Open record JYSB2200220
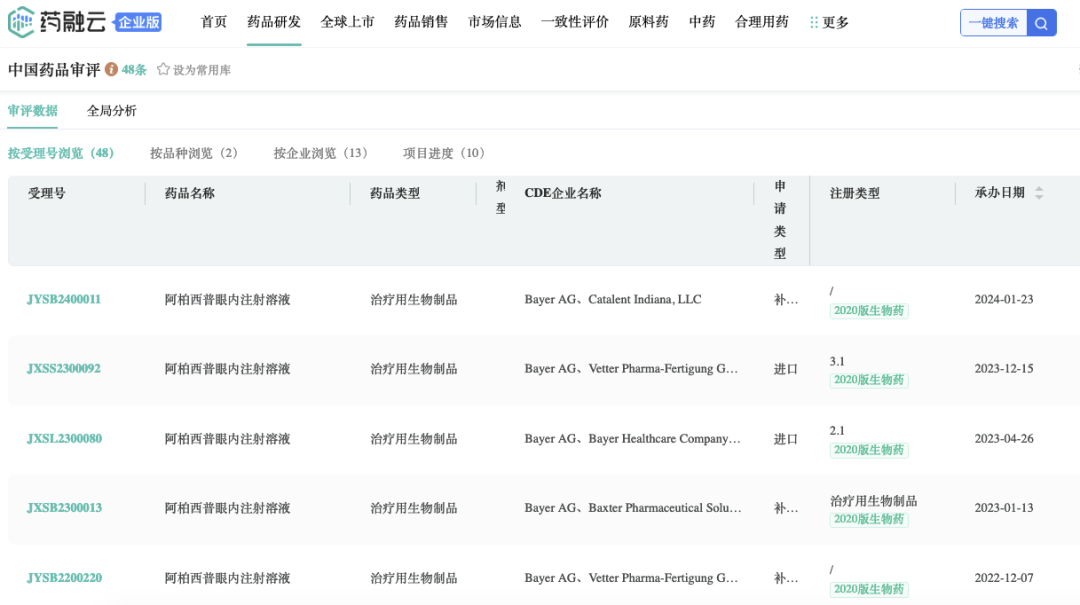Viewport: 1080px width, 605px height. [64, 578]
